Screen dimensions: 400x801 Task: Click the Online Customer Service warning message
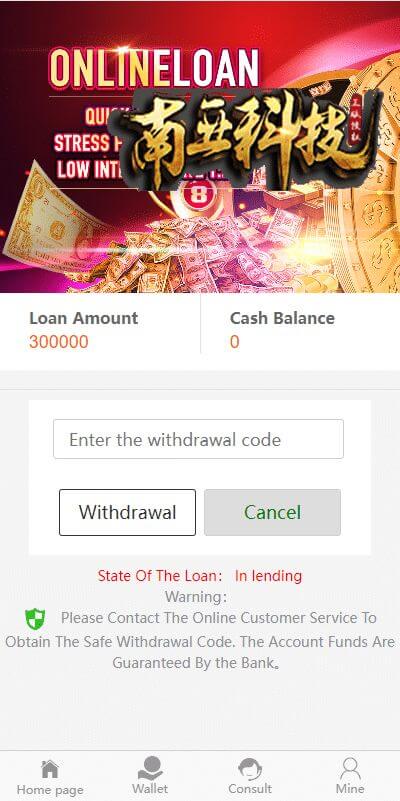(200, 641)
